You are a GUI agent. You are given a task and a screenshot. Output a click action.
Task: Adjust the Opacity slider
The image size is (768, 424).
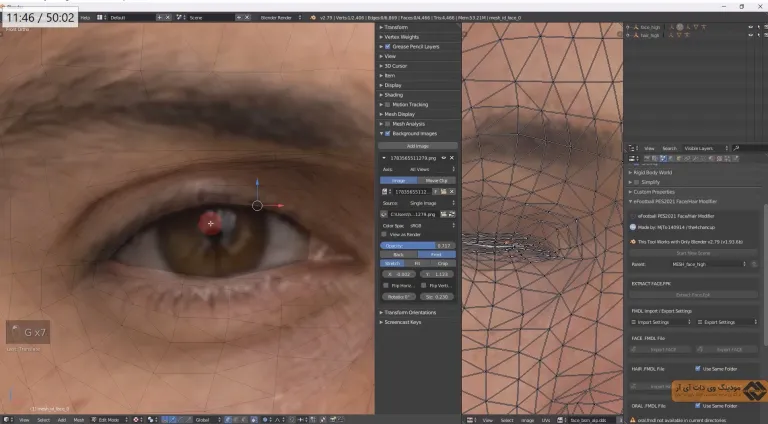click(418, 246)
